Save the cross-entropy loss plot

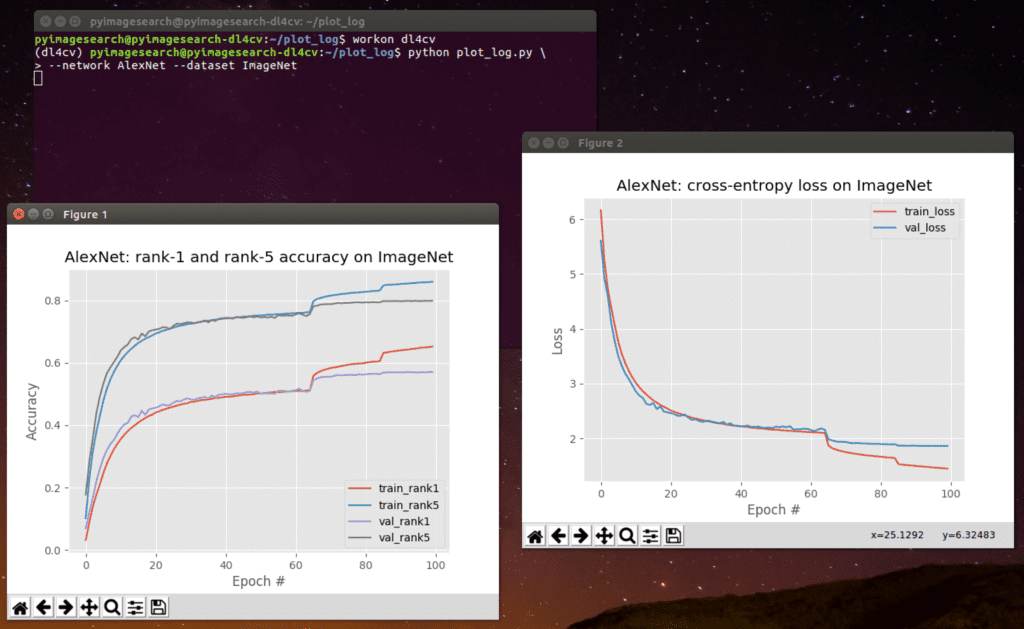coord(672,535)
